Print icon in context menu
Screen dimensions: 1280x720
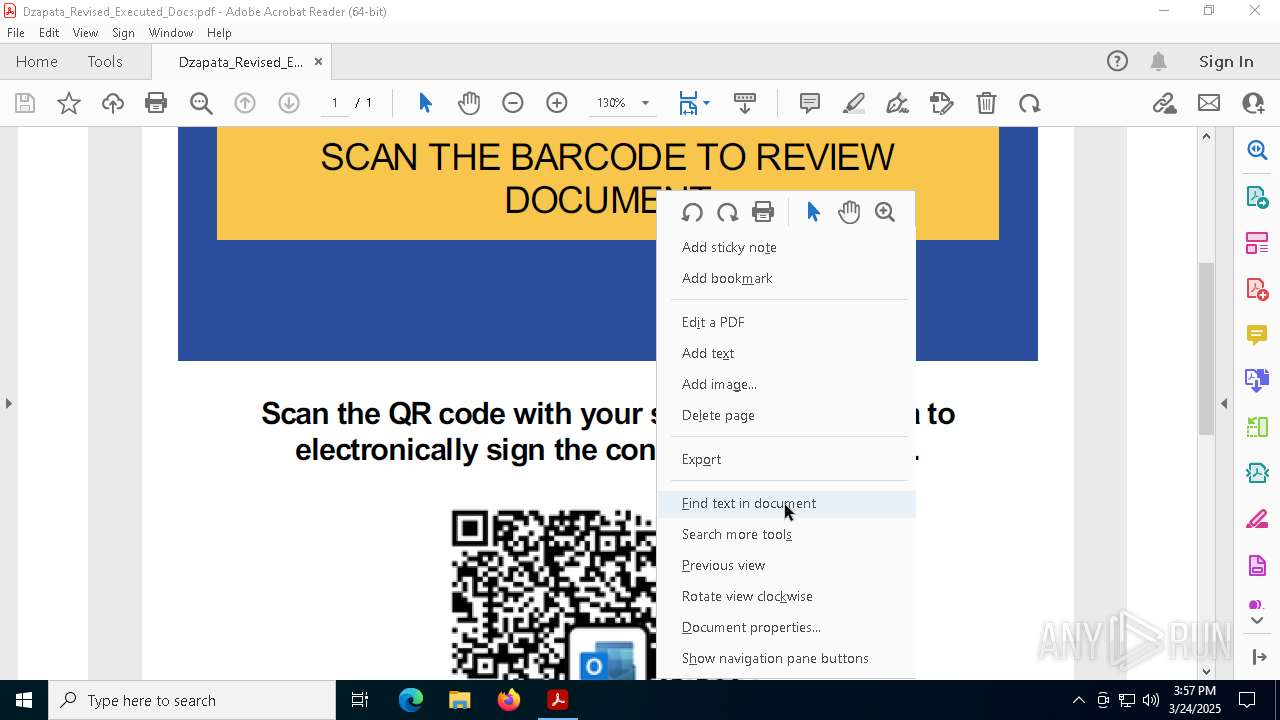pos(763,212)
